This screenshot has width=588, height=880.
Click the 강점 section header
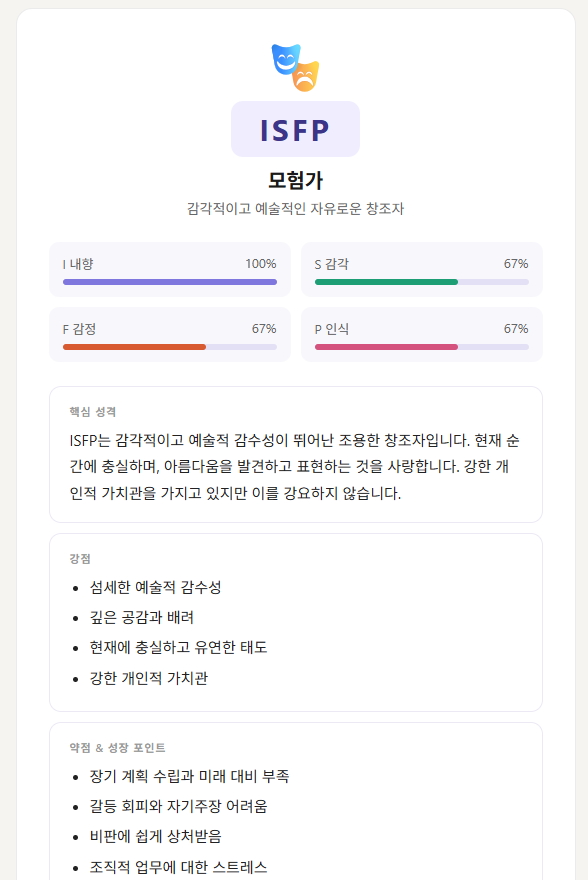point(80,558)
